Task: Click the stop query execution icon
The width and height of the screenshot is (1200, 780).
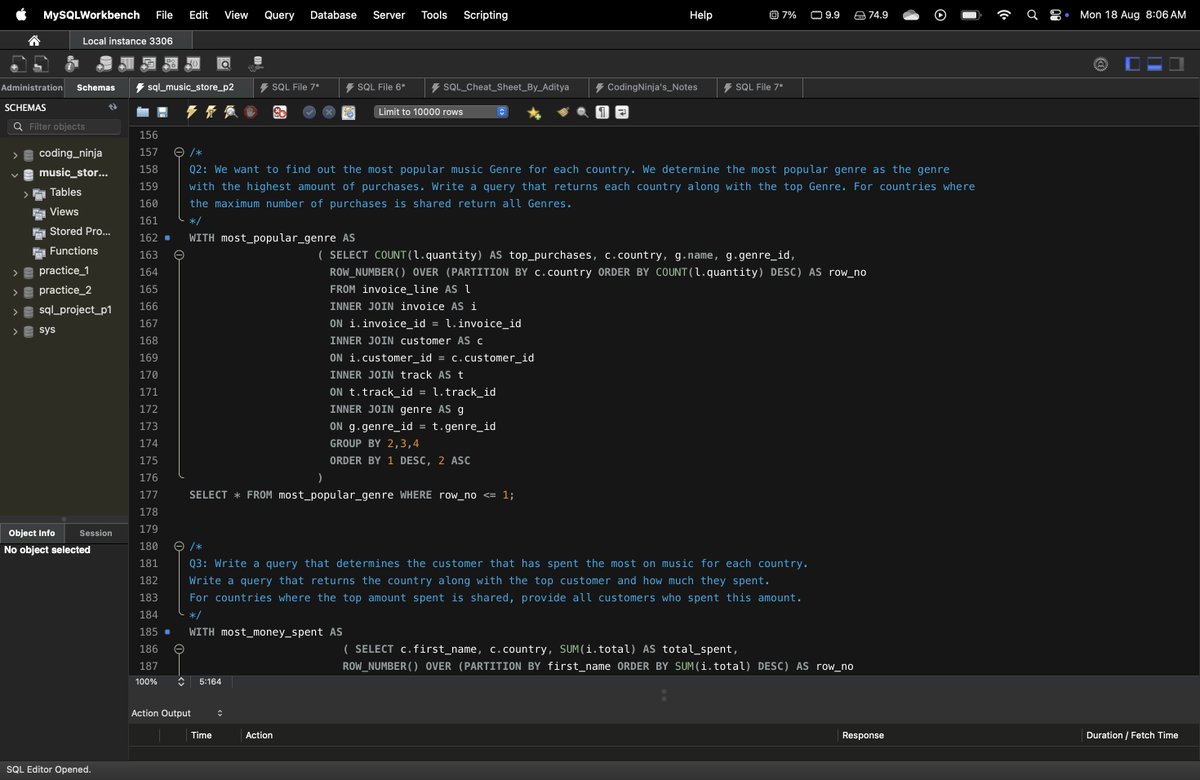Action: (250, 112)
